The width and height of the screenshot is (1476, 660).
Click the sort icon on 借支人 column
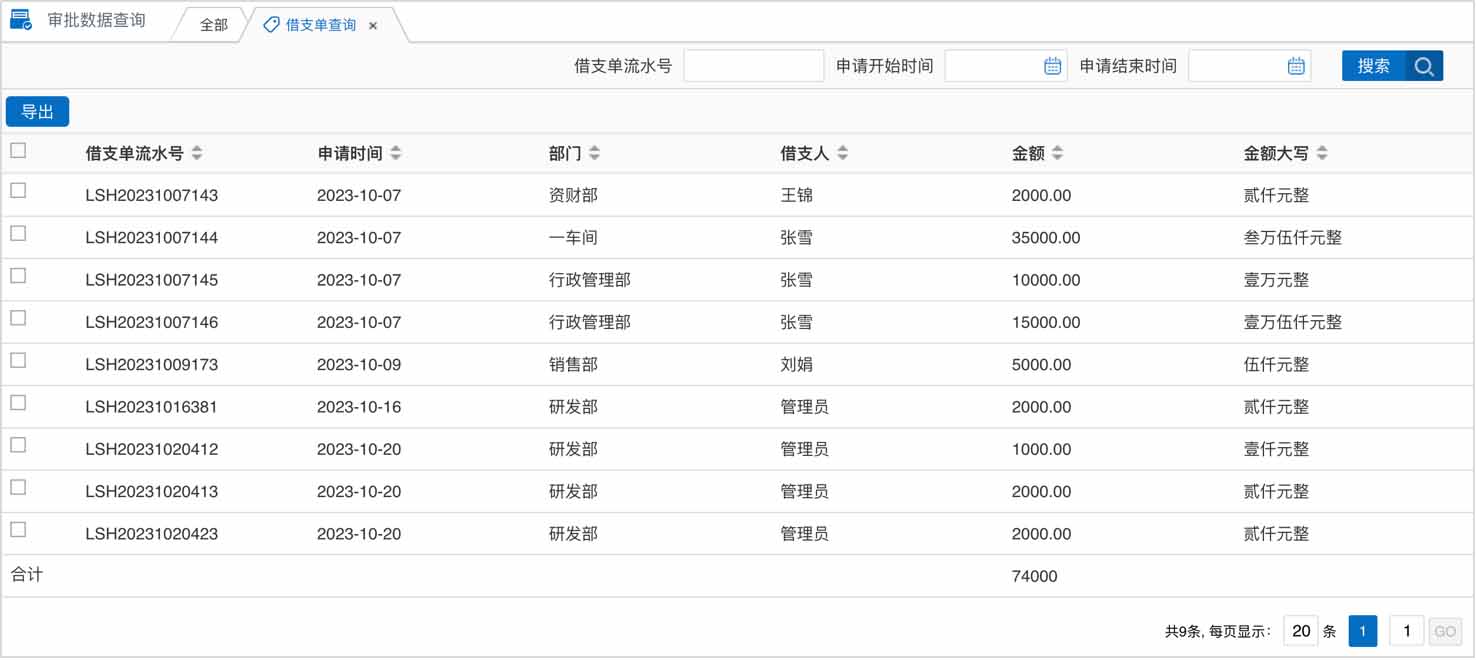pyautogui.click(x=843, y=152)
